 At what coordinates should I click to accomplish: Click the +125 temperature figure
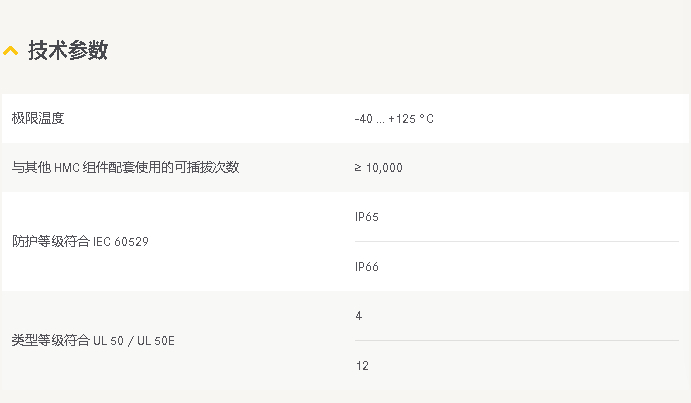point(402,119)
